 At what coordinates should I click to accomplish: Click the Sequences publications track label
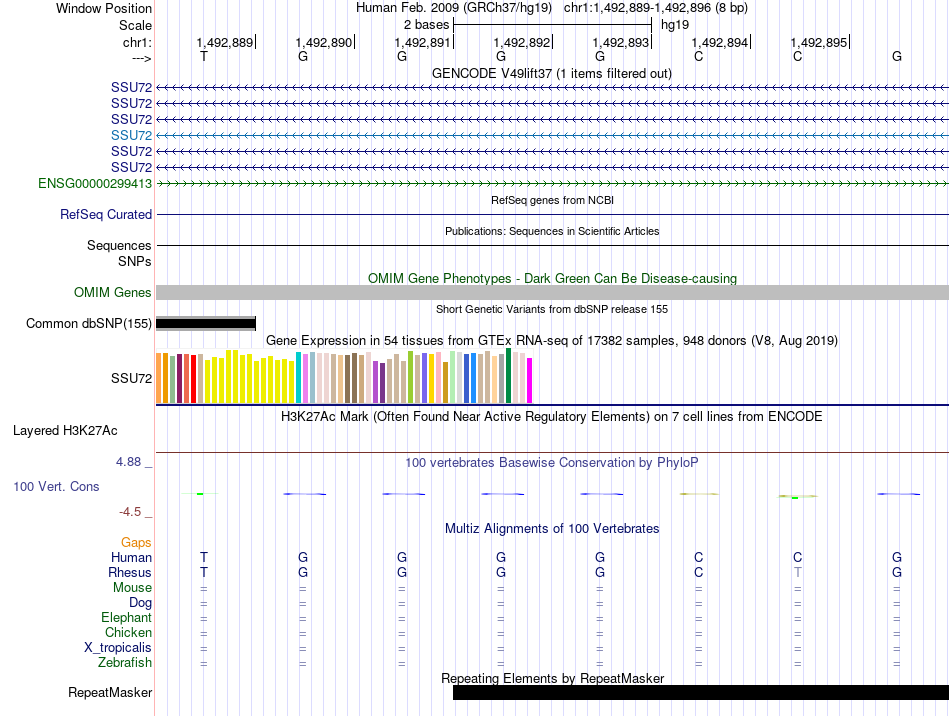[x=119, y=245]
